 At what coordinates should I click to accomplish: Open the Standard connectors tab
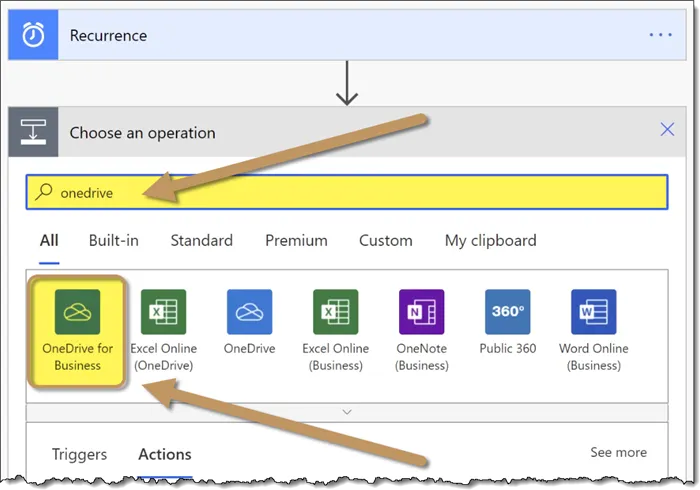[201, 241]
